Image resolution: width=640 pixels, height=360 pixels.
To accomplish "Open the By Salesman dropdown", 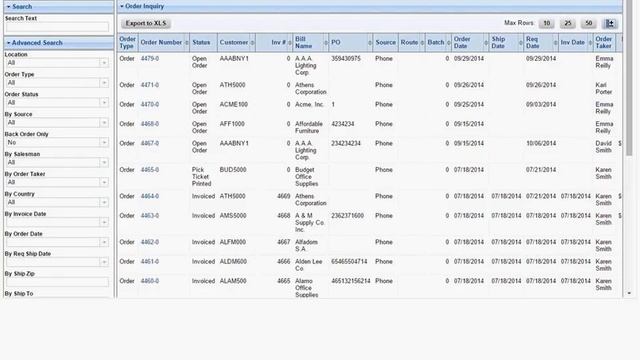I will [104, 162].
